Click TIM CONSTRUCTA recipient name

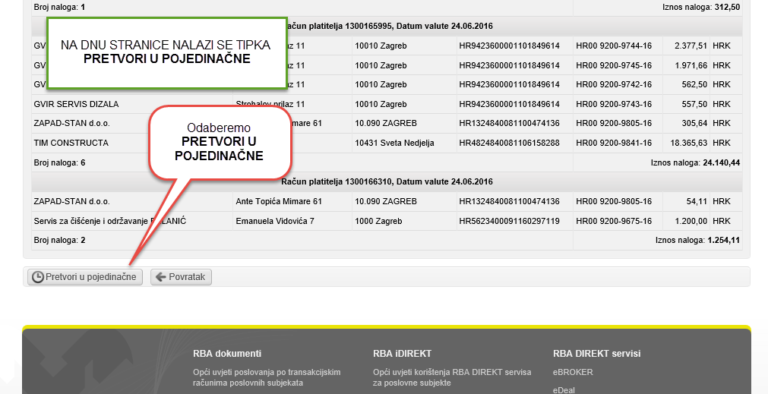[x=71, y=143]
